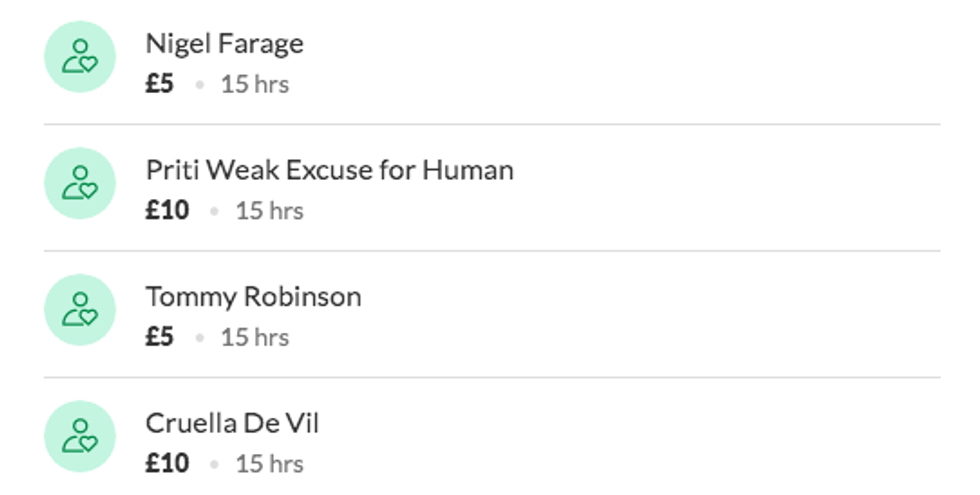This screenshot has width=980, height=495.
Task: Click the donor icon beside Nigel Farage
Action: click(80, 57)
